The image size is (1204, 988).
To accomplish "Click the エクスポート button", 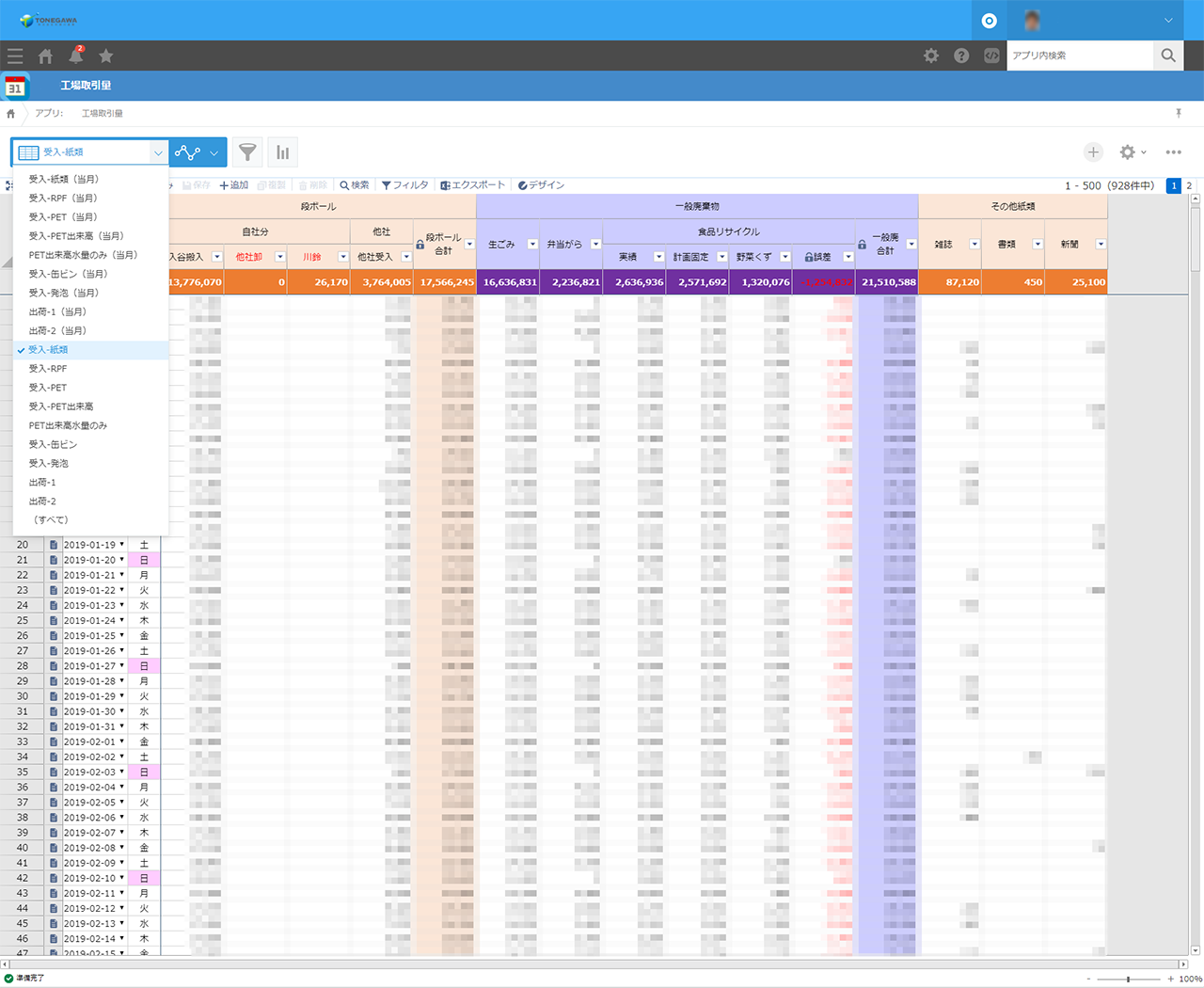I will (x=472, y=185).
